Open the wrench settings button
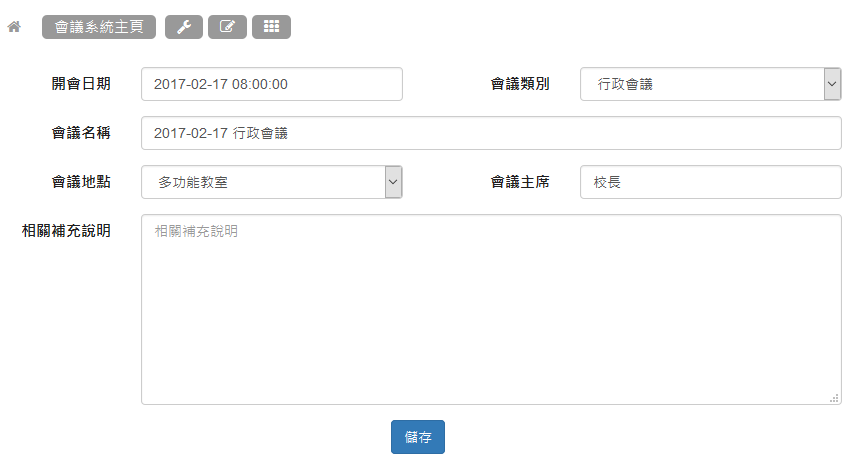Screen dimensions: 853x467 184,27
